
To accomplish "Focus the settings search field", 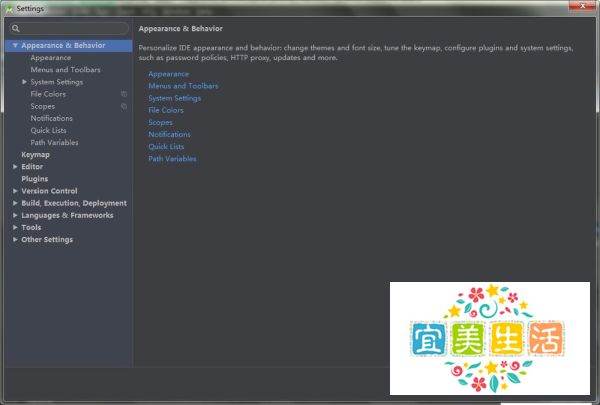I will pyautogui.click(x=69, y=28).
